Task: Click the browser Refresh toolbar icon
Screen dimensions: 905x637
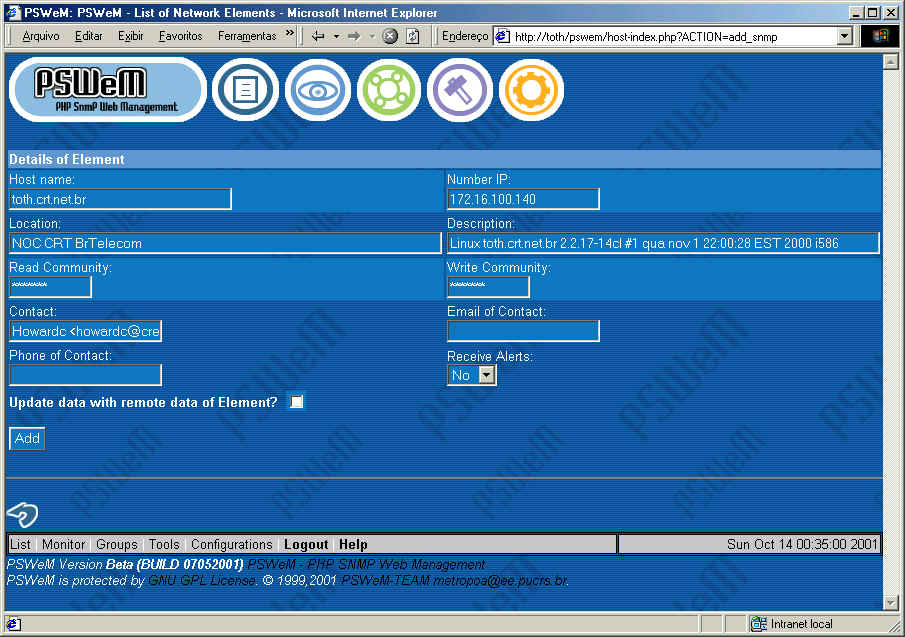Action: click(x=413, y=36)
